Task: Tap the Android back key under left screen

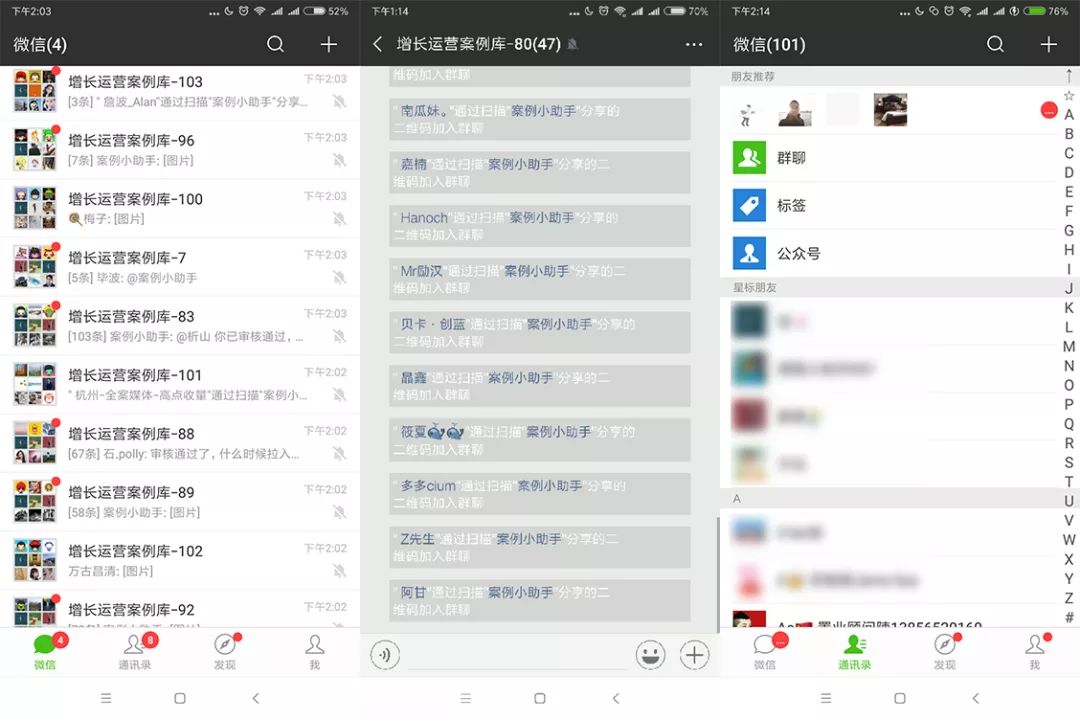Action: (x=256, y=698)
